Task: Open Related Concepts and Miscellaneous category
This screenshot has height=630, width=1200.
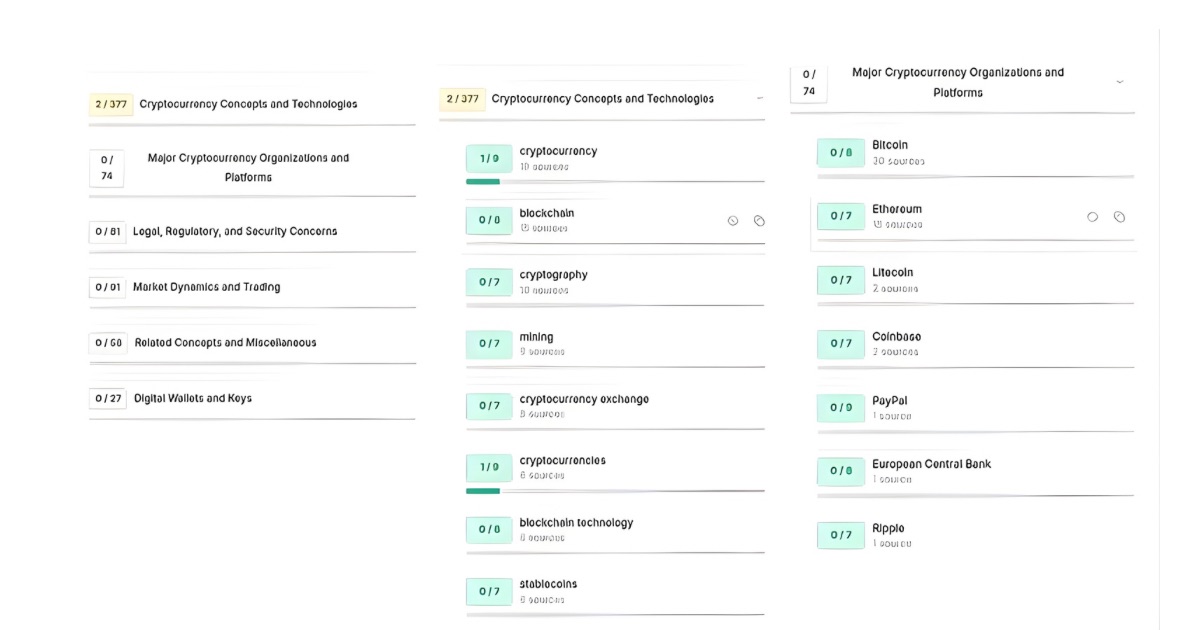Action: pyautogui.click(x=225, y=342)
